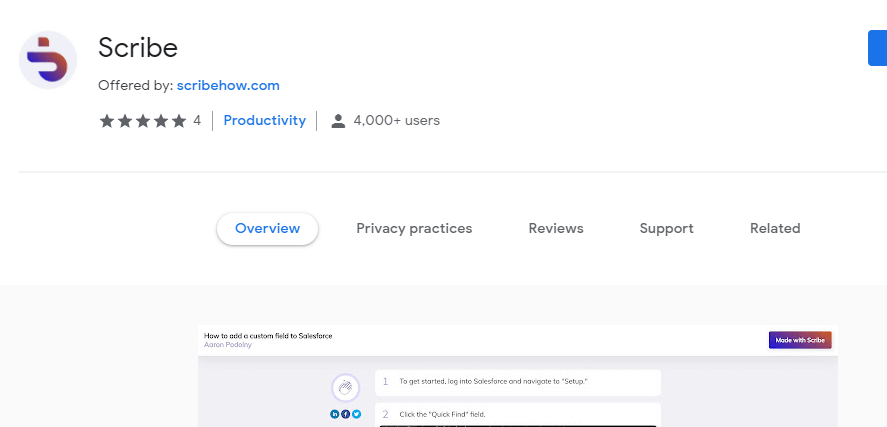Click the LinkedIn share icon
Image resolution: width=887 pixels, height=427 pixels.
pos(334,414)
